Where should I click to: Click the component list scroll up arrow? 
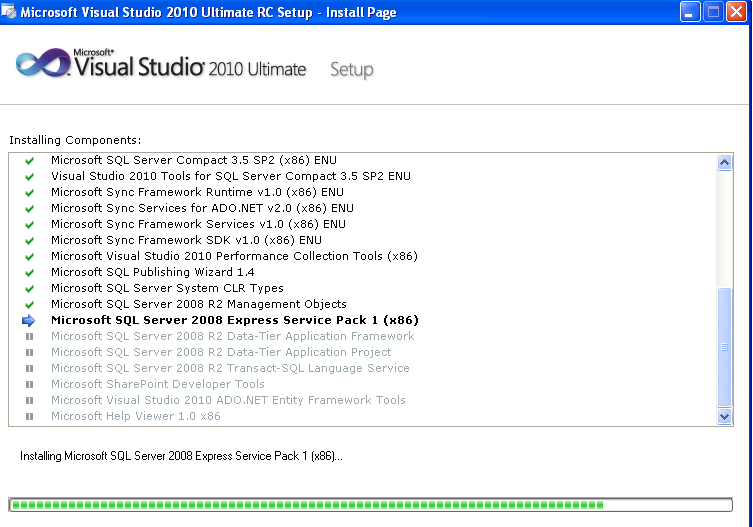(724, 162)
